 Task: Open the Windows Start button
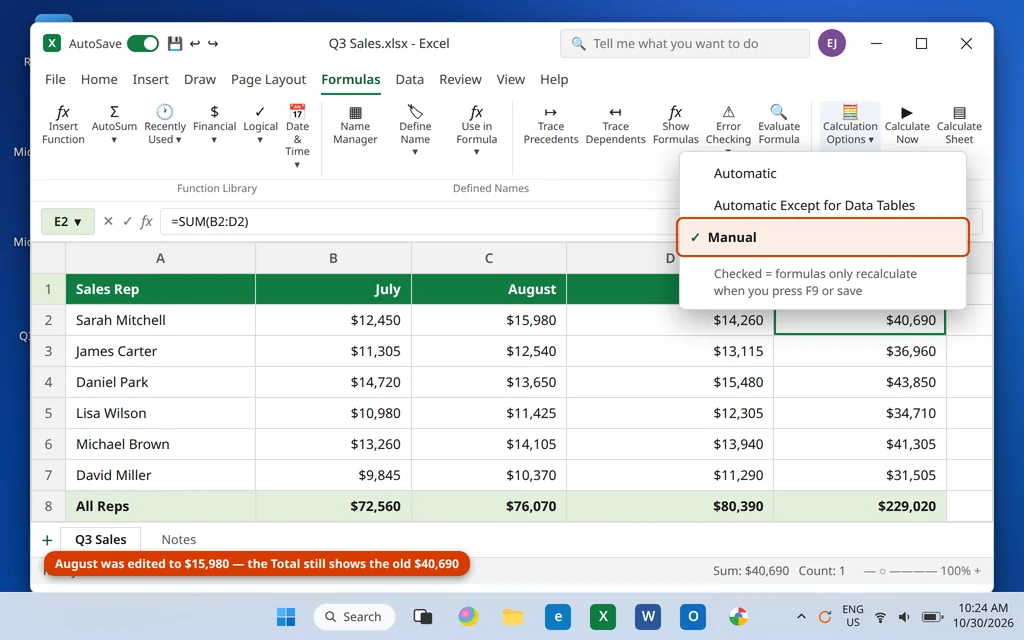[x=285, y=616]
